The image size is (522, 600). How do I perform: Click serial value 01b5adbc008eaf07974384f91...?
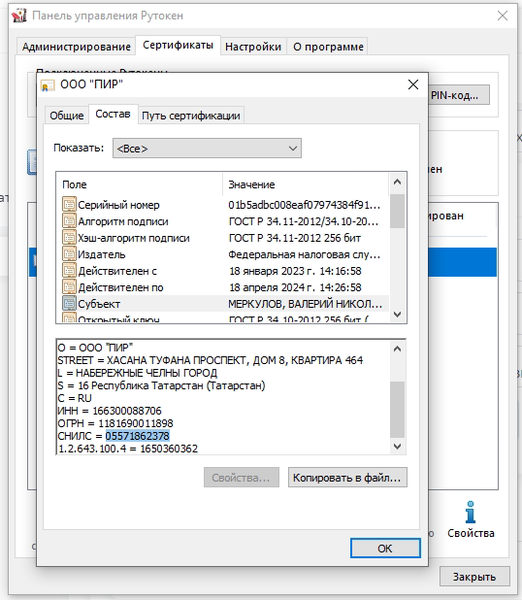coord(304,205)
